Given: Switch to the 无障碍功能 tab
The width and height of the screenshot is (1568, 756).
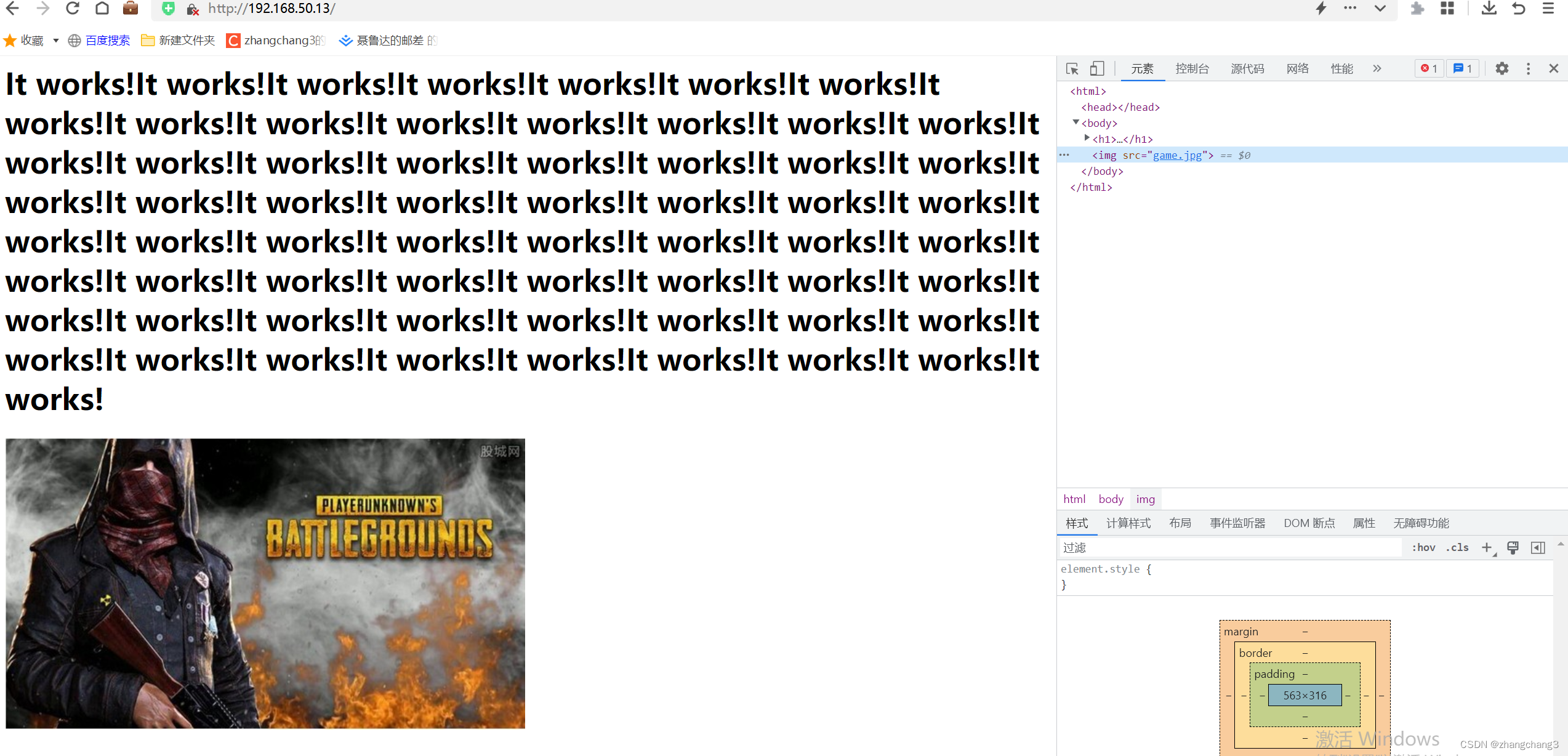Looking at the screenshot, I should 1421,523.
